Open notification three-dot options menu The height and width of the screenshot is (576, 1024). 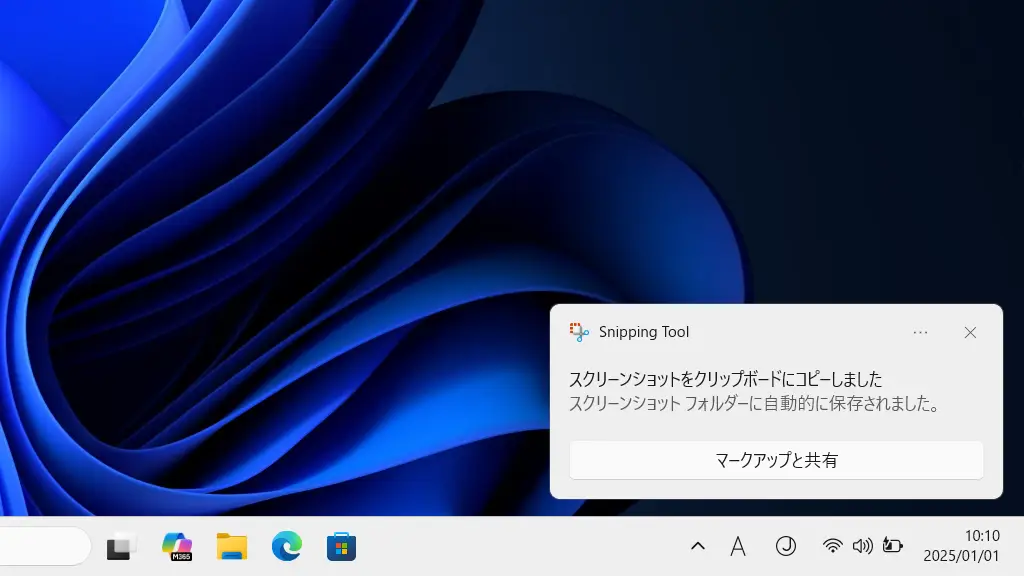(920, 332)
